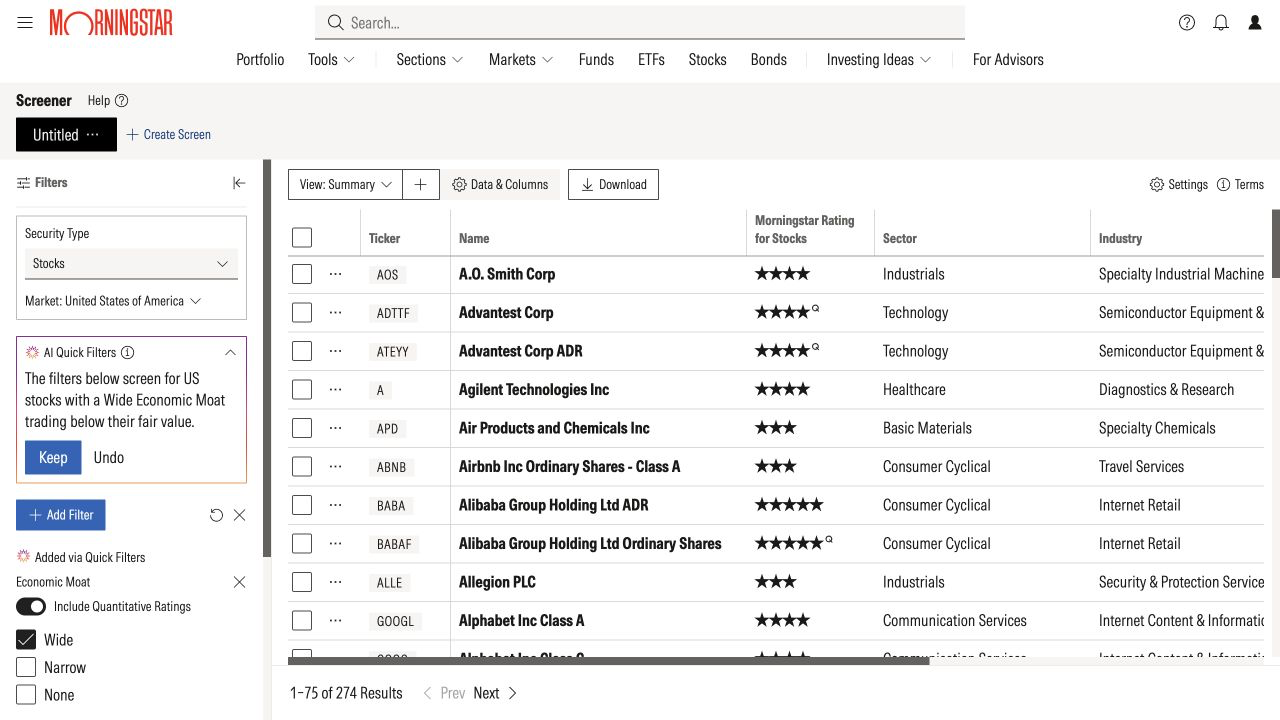Viewport: 1280px width, 720px height.
Task: Collapse the AI Quick Filters box
Action: pyautogui.click(x=230, y=353)
